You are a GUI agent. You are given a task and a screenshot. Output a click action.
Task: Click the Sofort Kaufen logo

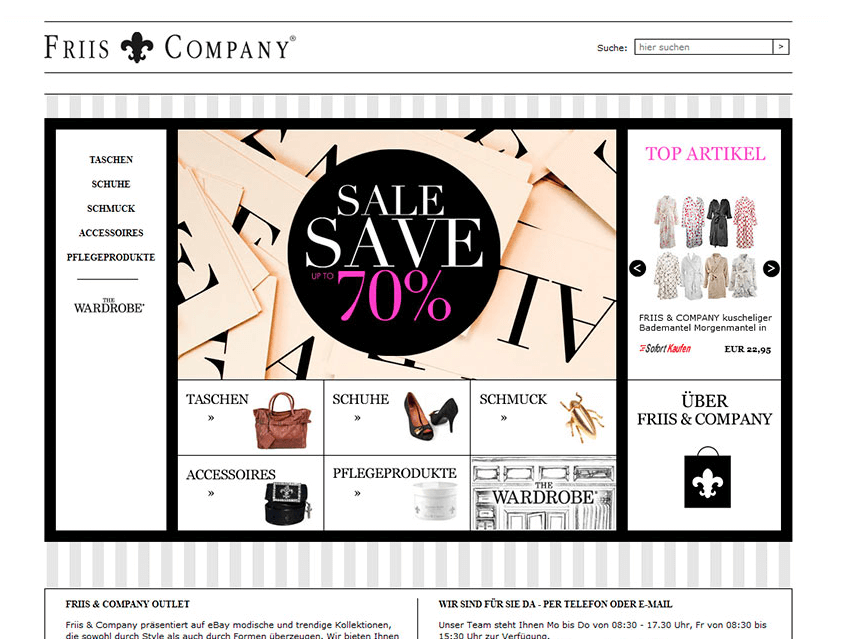coord(665,348)
